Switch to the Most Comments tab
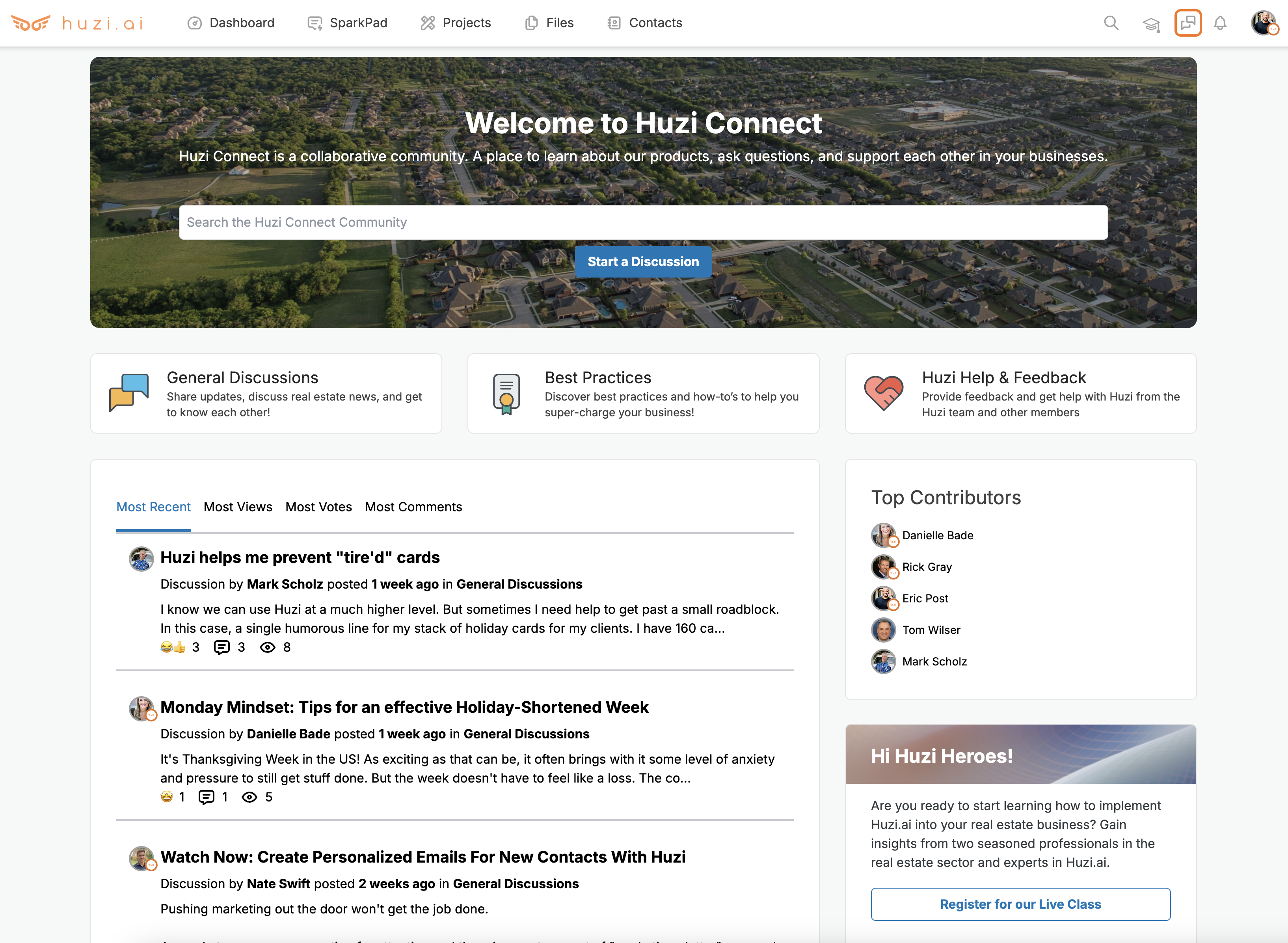Viewport: 1288px width, 943px height. click(414, 507)
